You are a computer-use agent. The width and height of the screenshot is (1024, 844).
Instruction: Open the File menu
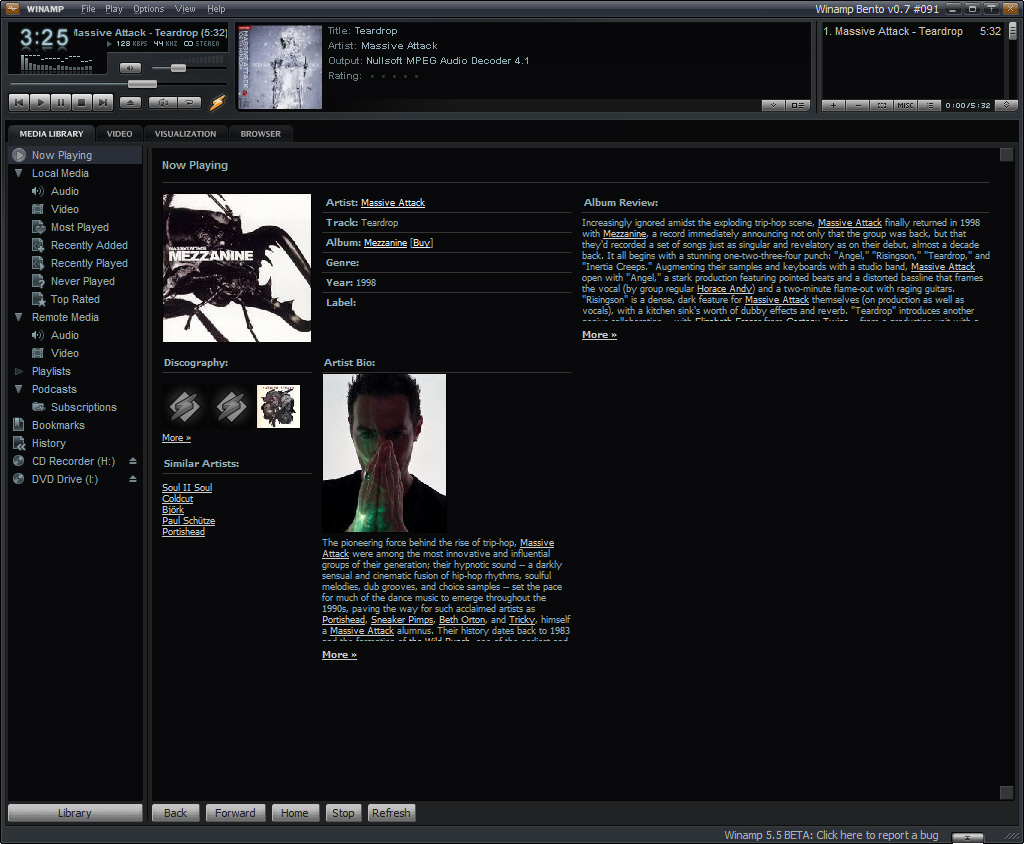coord(88,9)
